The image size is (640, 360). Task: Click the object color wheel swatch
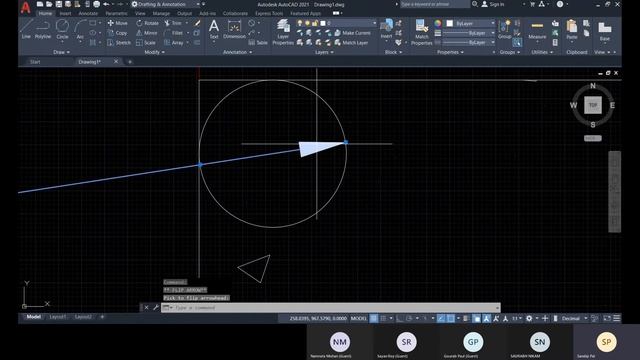(x=438, y=23)
